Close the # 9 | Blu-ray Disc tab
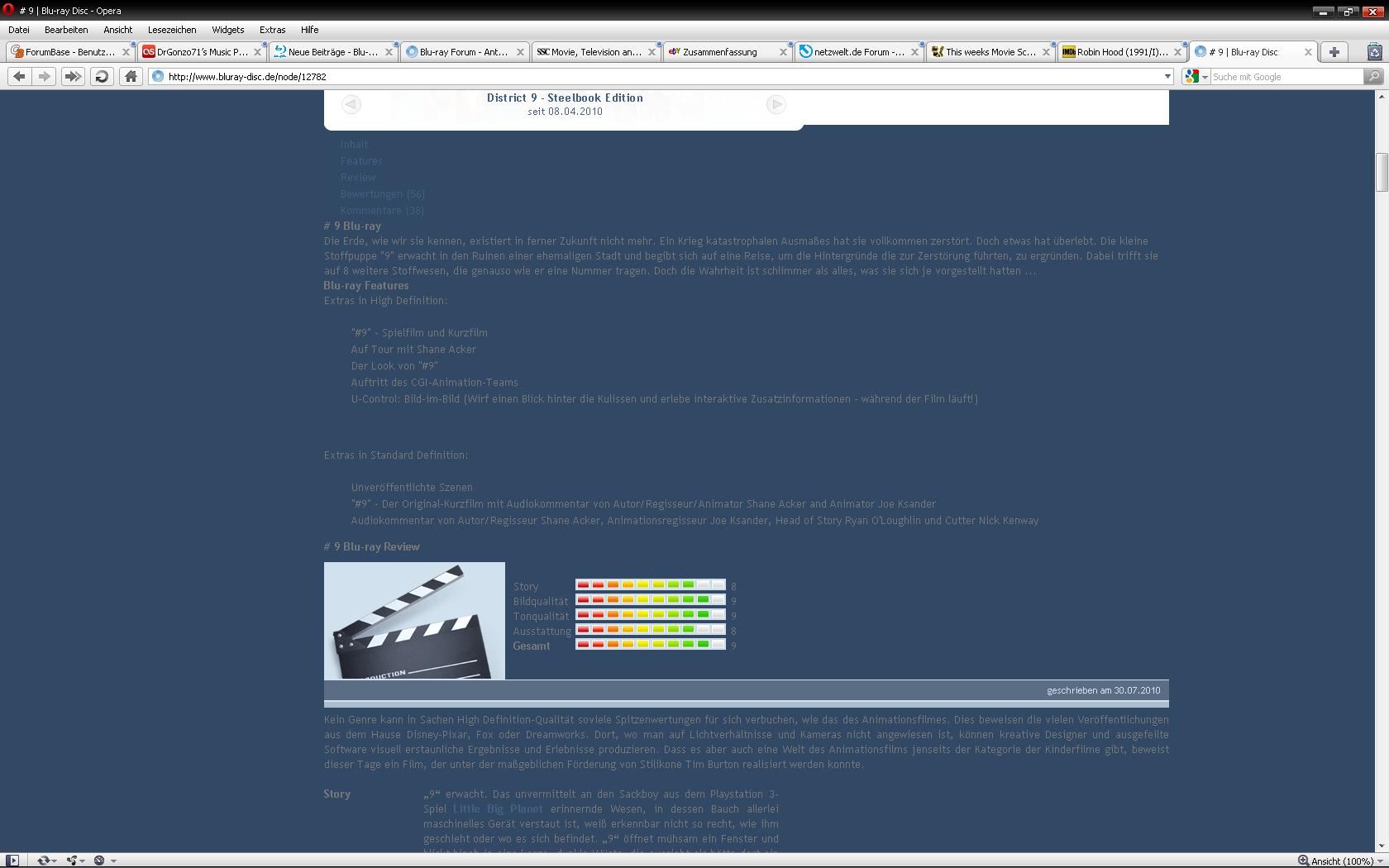The width and height of the screenshot is (1389, 868). click(1308, 51)
